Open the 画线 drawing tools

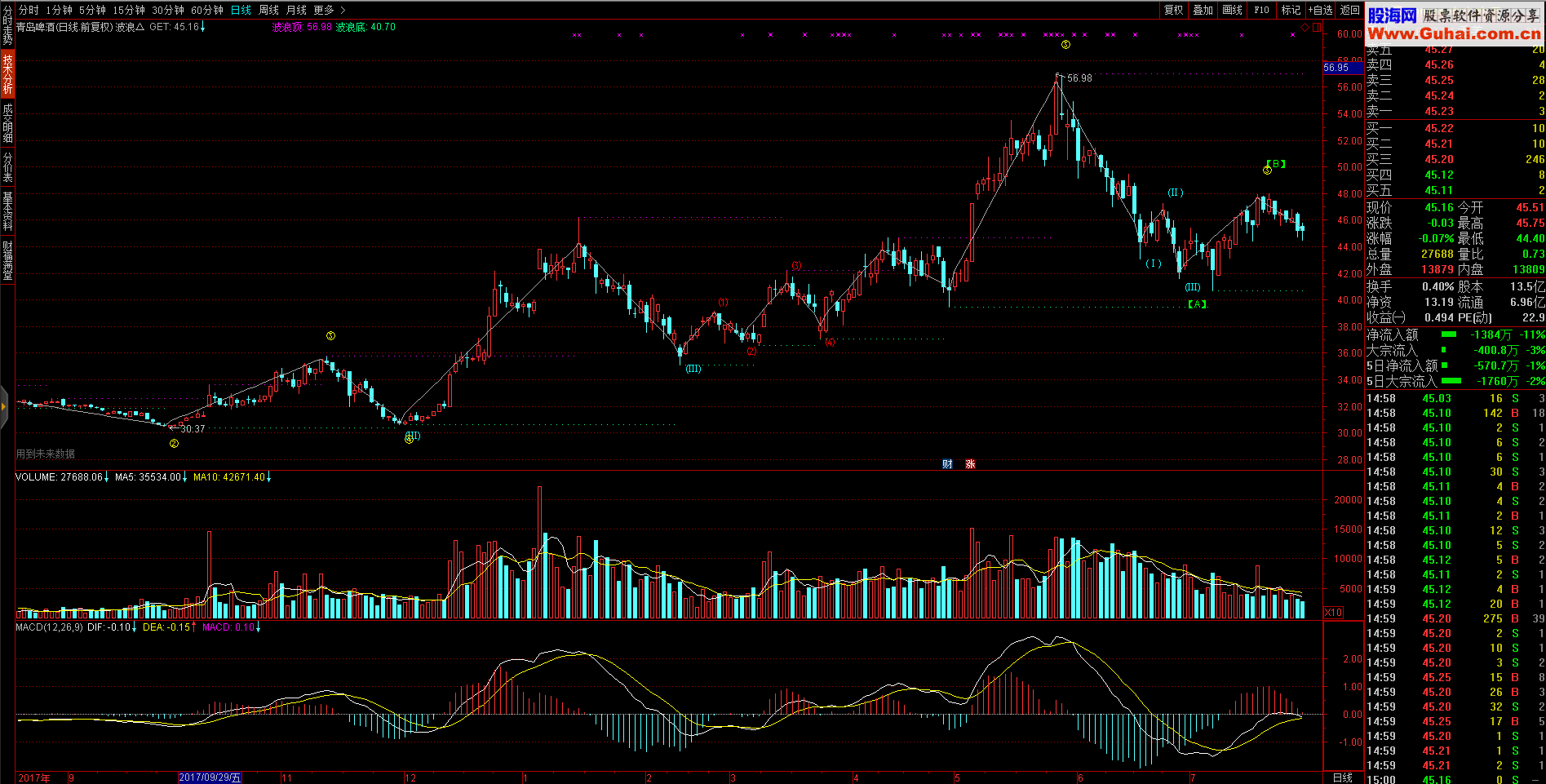(1233, 10)
